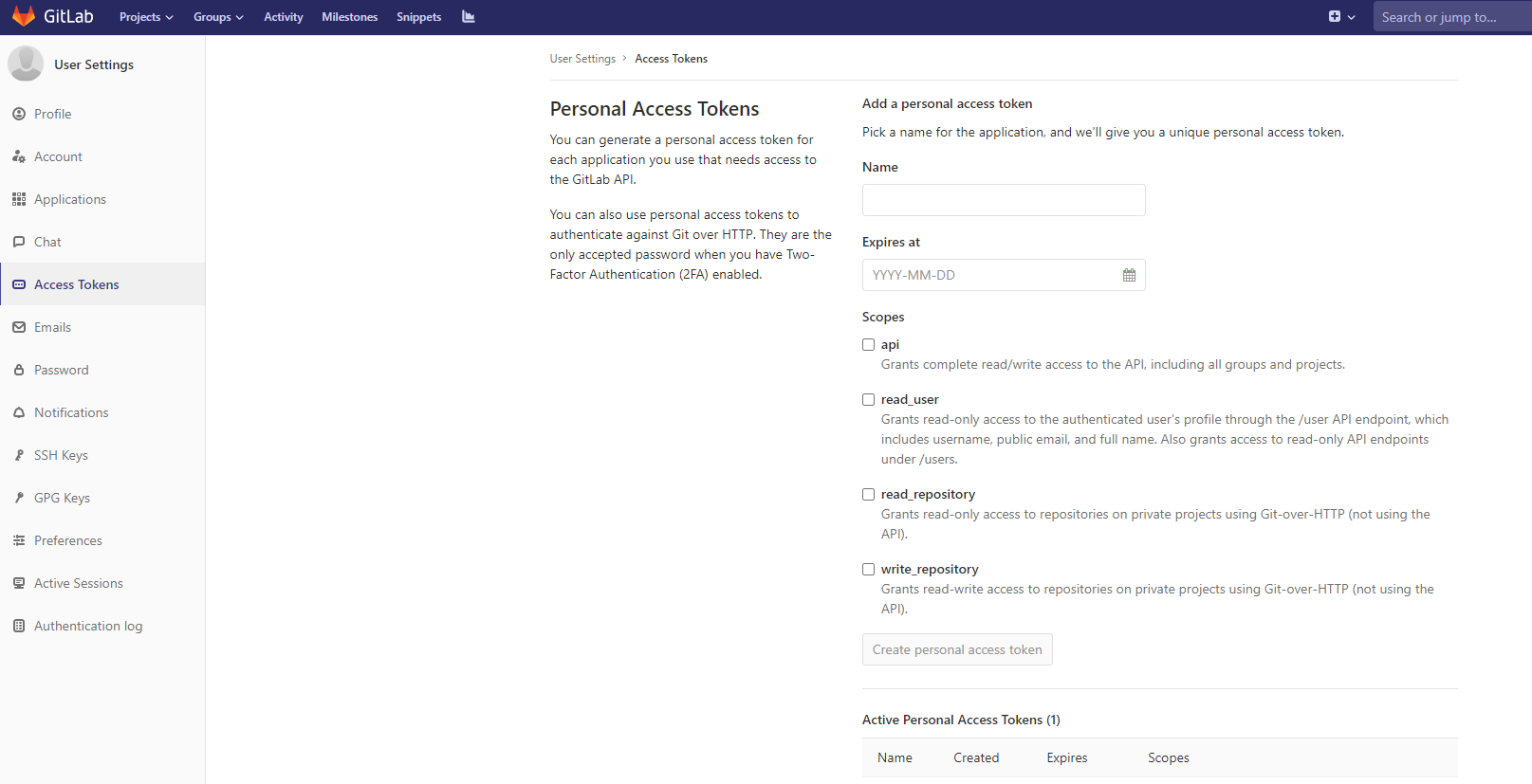Click the SSH Keys key icon
The width and height of the screenshot is (1532, 784).
point(19,455)
